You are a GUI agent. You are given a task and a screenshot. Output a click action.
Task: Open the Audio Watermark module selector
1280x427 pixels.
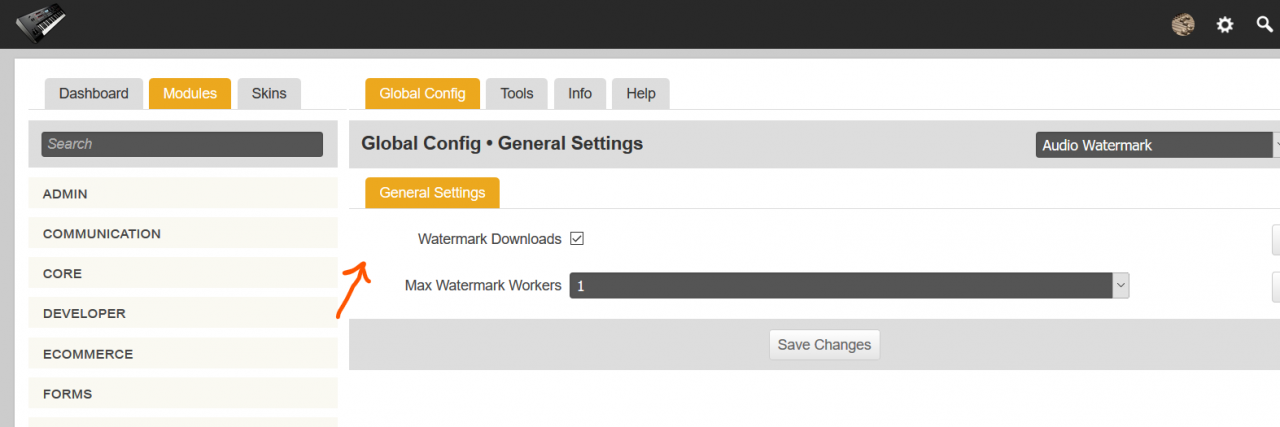pos(1157,145)
